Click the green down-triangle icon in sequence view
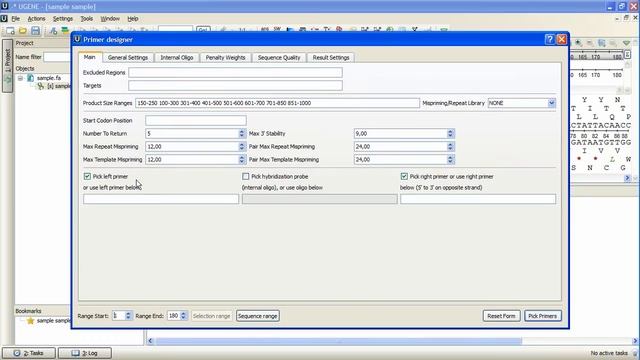640x360 pixels. click(x=626, y=43)
